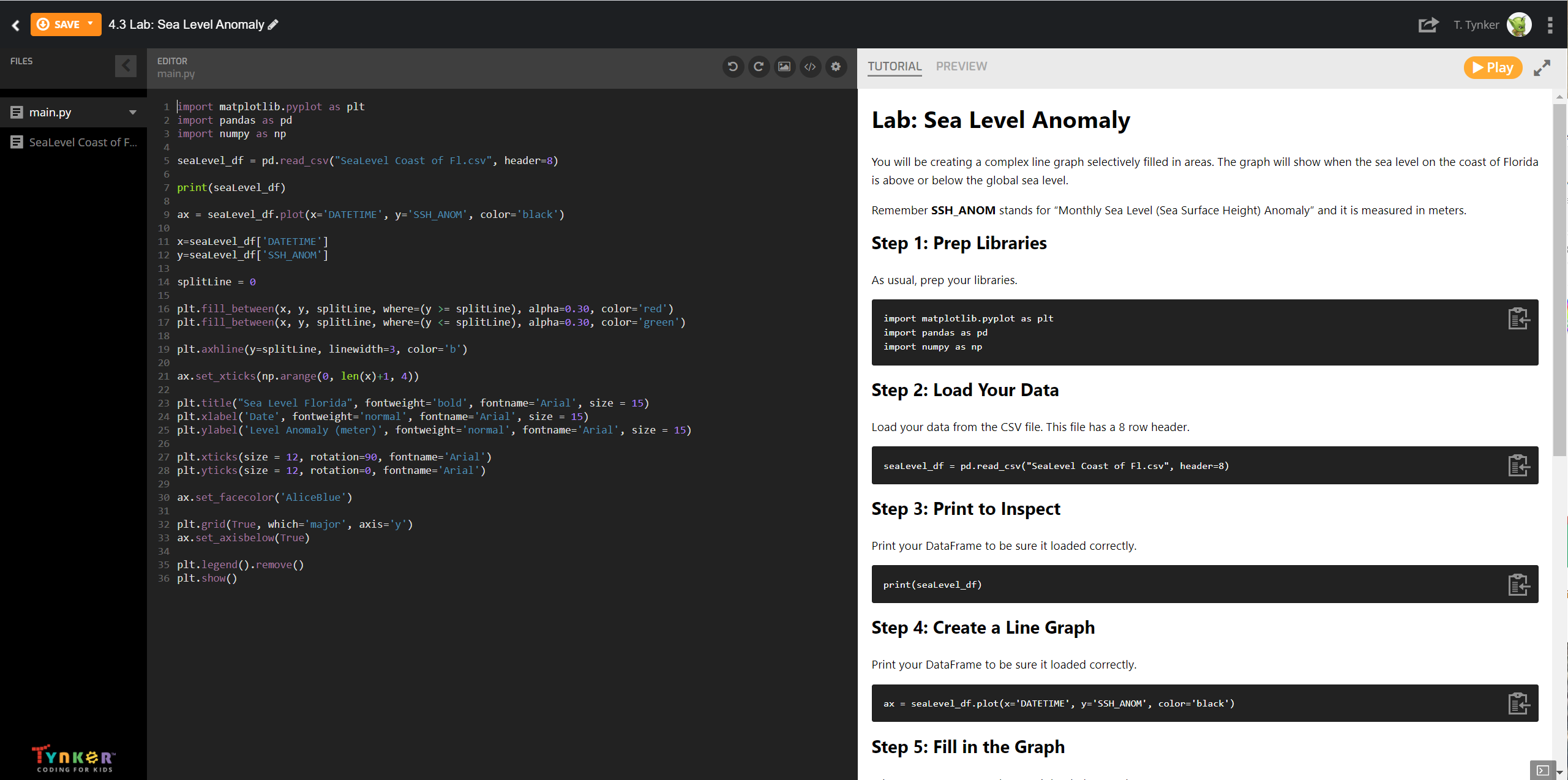This screenshot has width=1568, height=780.
Task: Click the Tynker logo
Action: tap(73, 759)
